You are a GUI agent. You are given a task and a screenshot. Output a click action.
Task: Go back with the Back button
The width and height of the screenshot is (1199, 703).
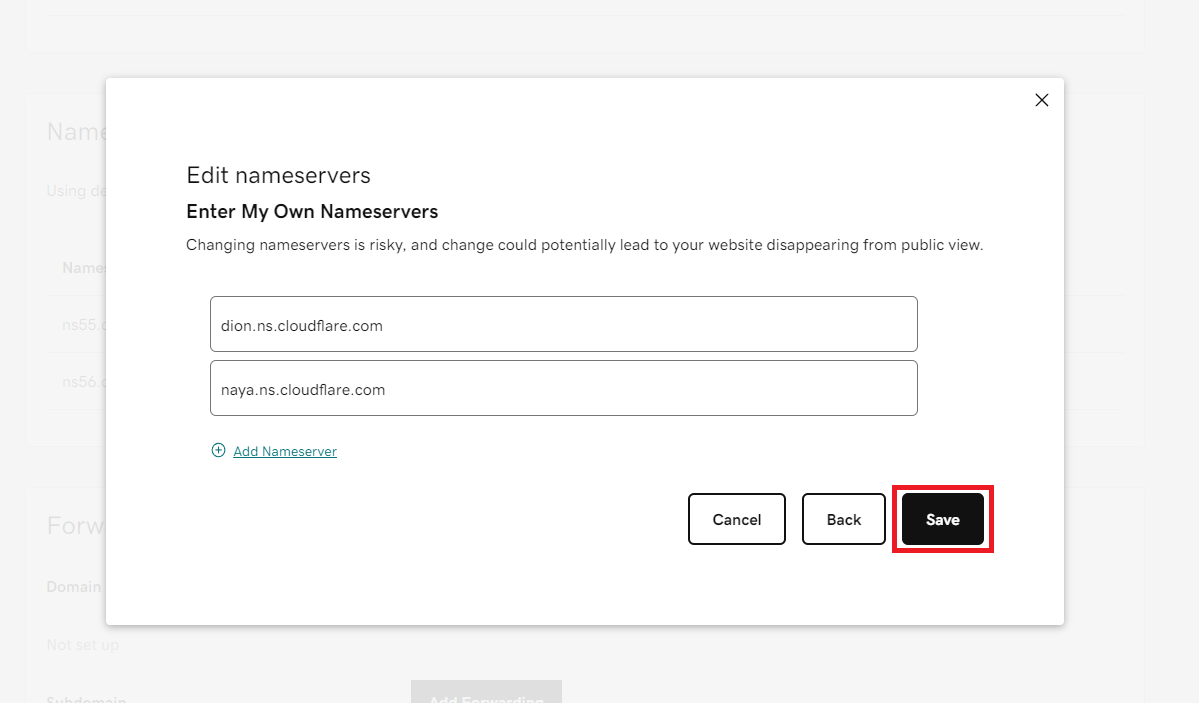click(x=843, y=519)
